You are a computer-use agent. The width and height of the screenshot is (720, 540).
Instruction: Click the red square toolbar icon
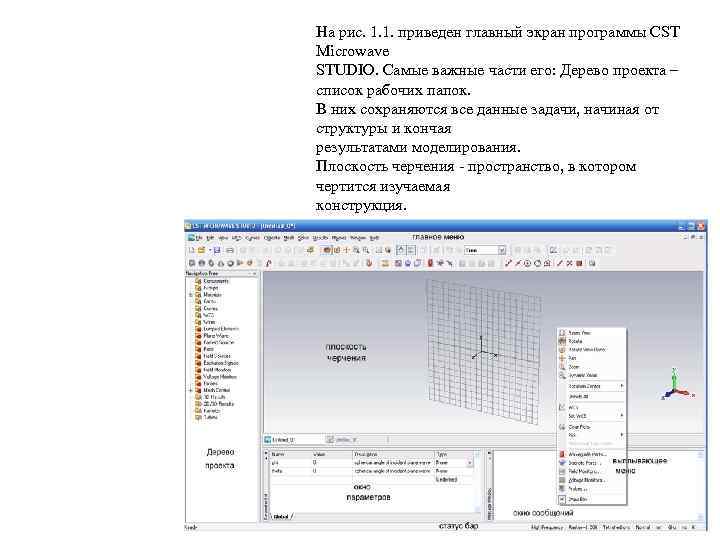579,263
